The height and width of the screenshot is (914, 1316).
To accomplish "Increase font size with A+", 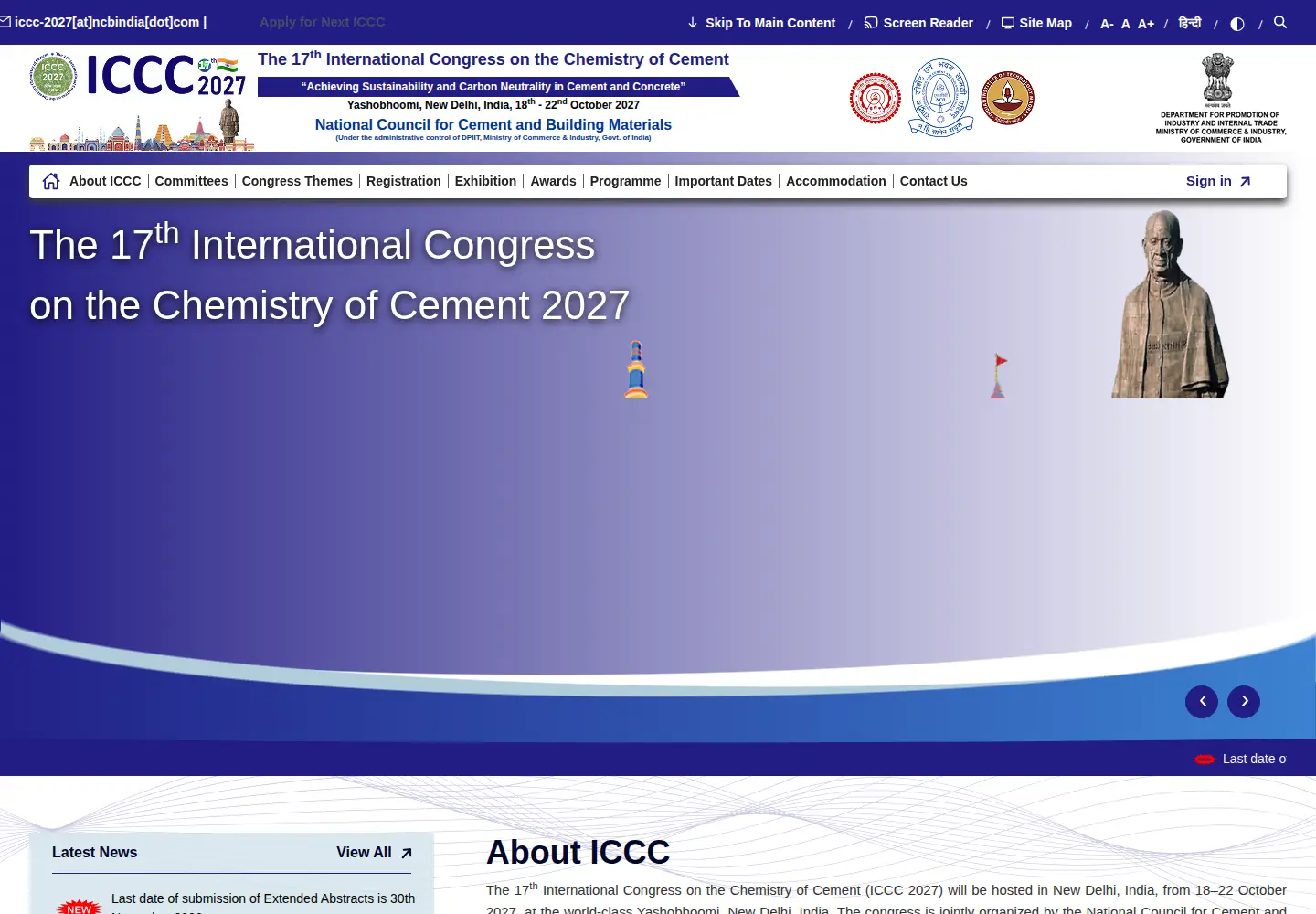I will coord(1146,24).
